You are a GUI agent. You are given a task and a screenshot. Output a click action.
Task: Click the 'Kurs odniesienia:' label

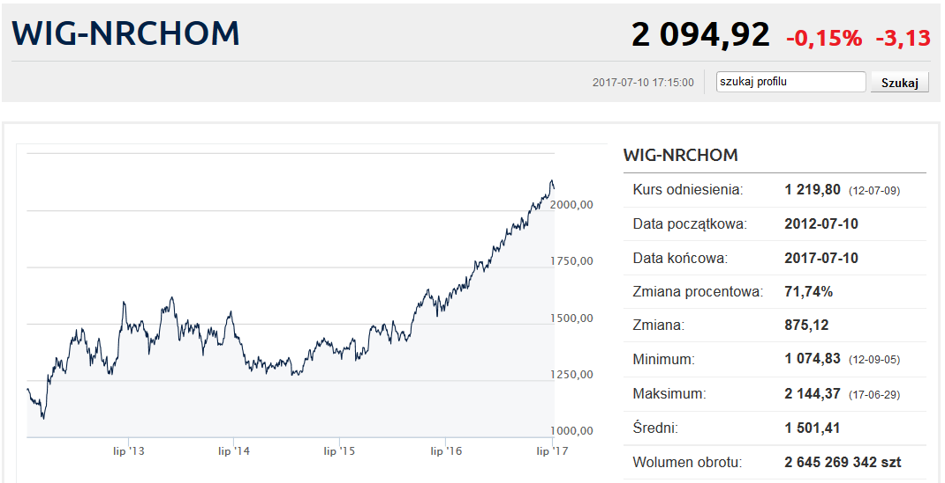(x=688, y=190)
